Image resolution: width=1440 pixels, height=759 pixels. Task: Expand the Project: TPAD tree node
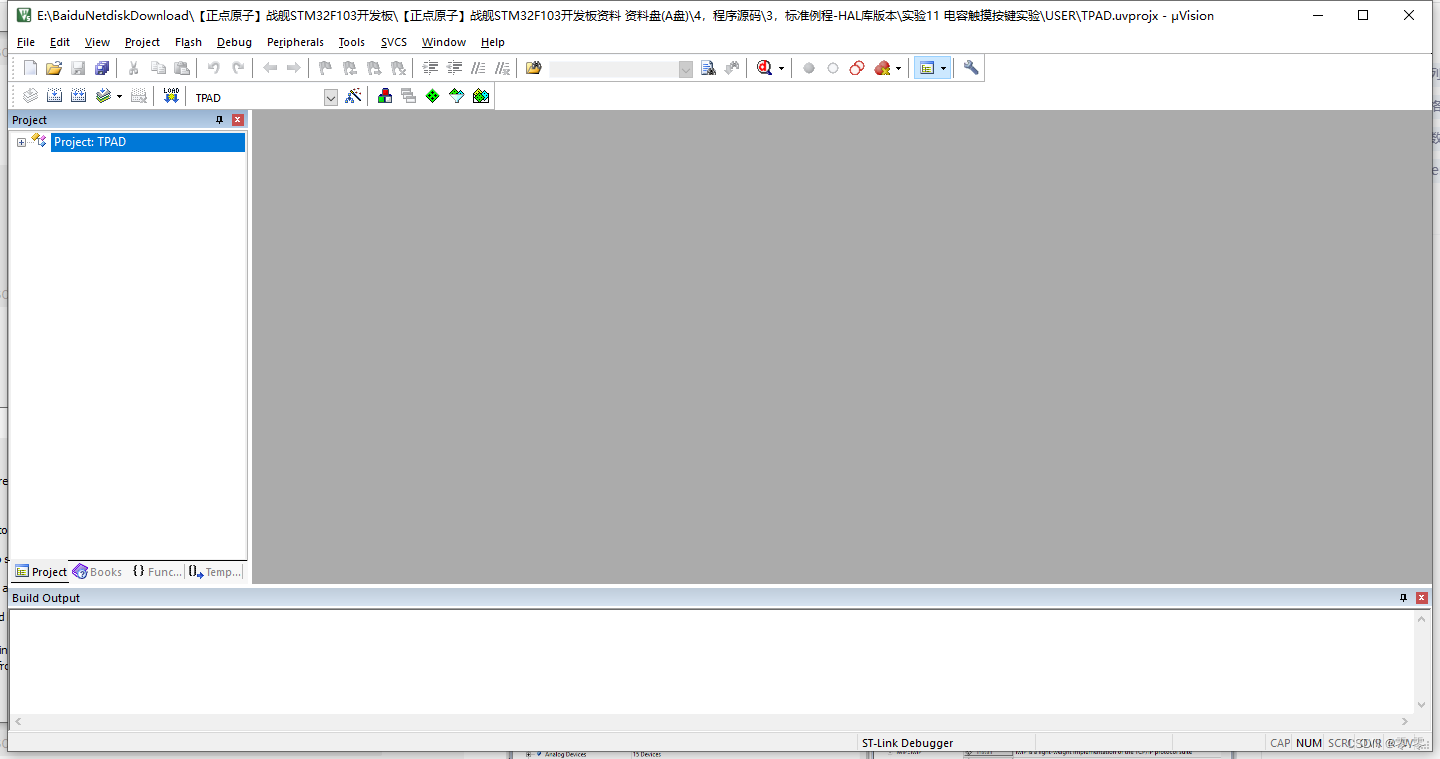21,142
